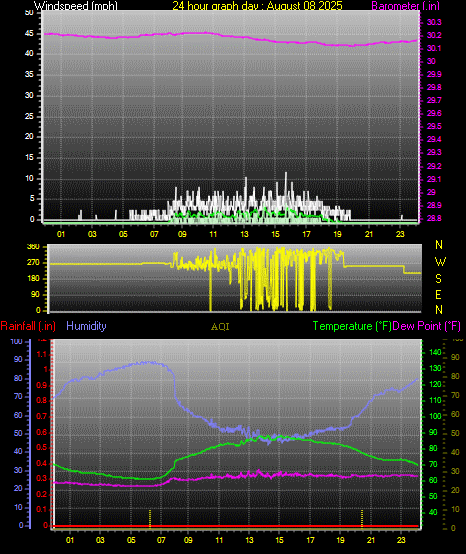Click the 45 windspeed axis value
The height and width of the screenshot is (554, 466).
point(29,34)
